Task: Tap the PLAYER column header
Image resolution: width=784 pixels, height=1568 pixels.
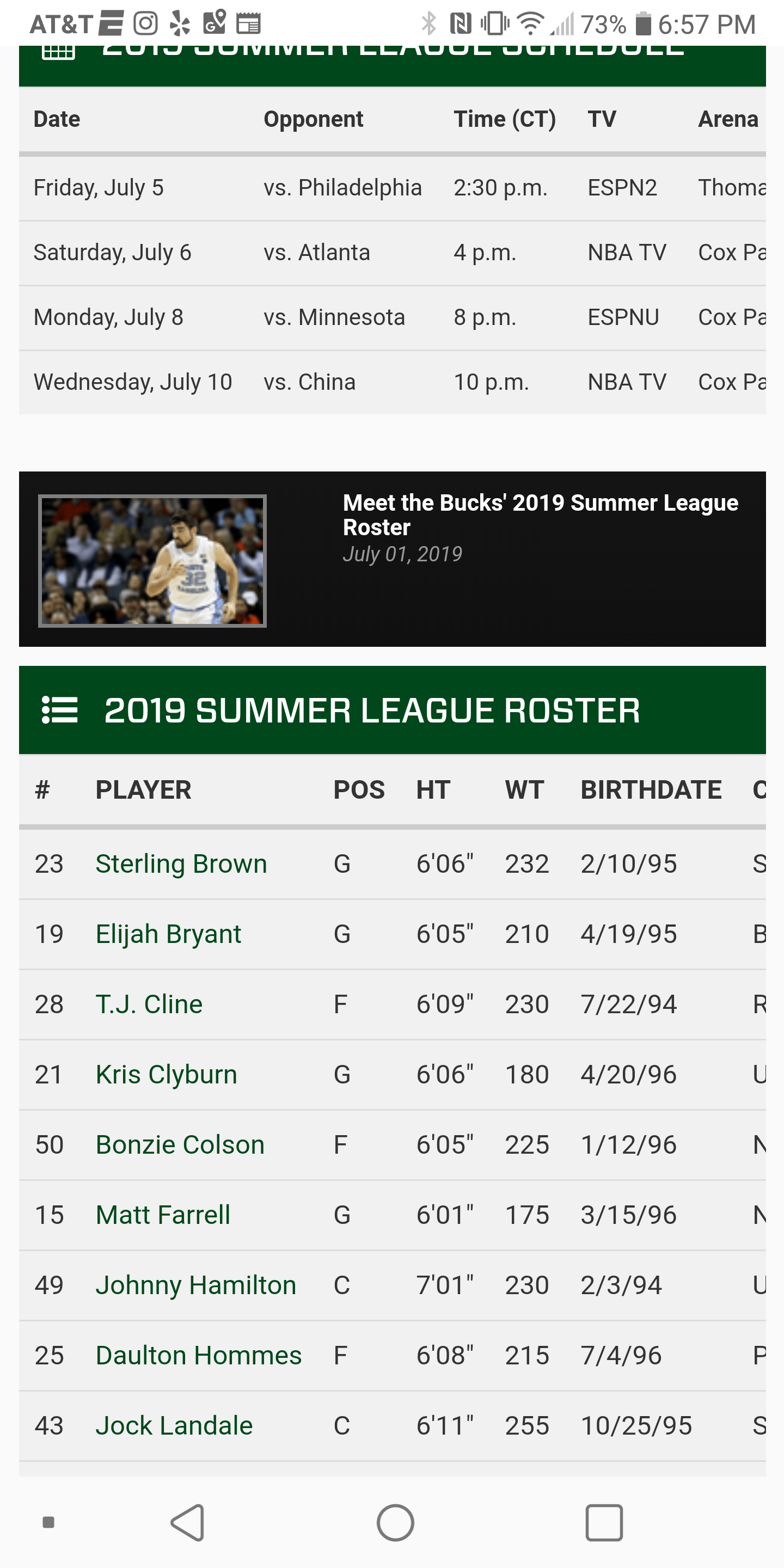Action: click(143, 789)
